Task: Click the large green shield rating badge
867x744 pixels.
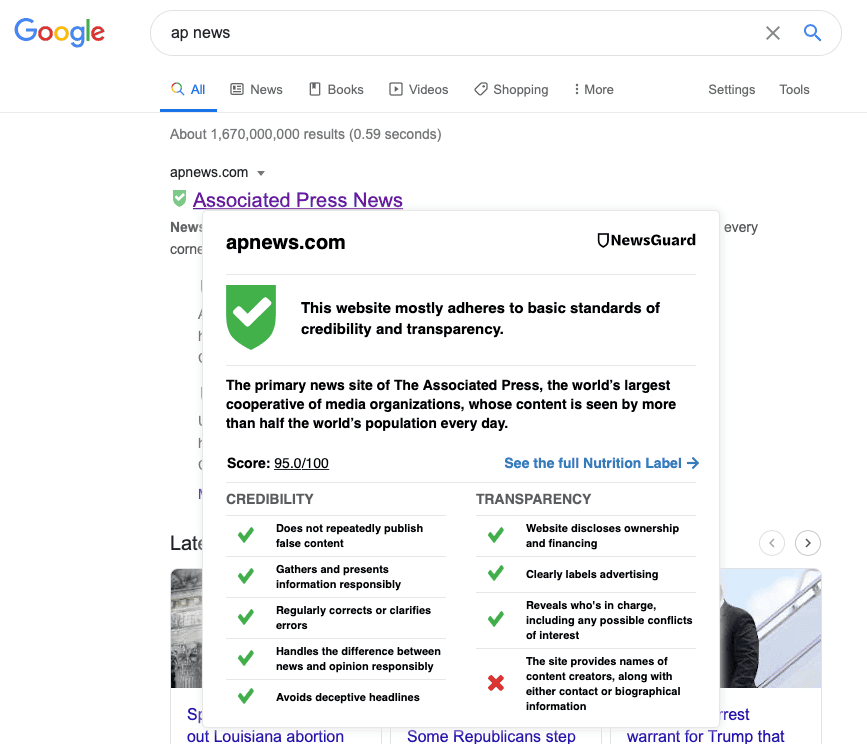Action: (x=251, y=317)
